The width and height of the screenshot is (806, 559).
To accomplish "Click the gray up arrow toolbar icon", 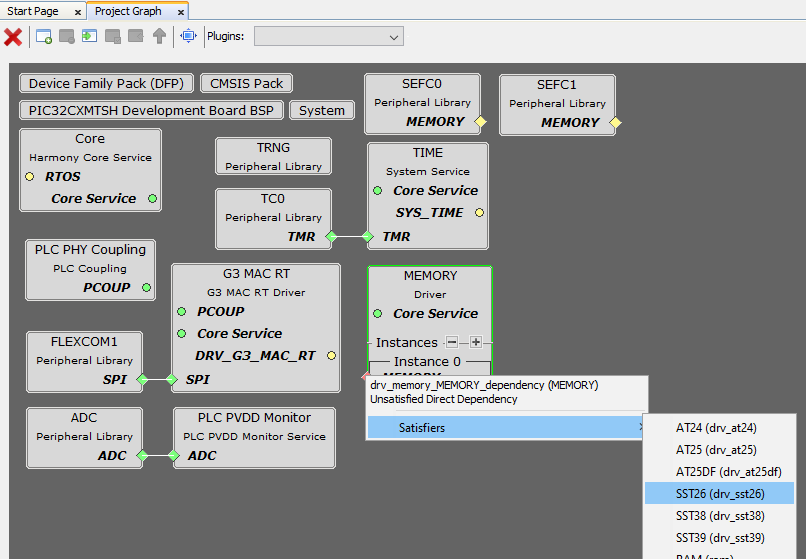I will tap(159, 36).
